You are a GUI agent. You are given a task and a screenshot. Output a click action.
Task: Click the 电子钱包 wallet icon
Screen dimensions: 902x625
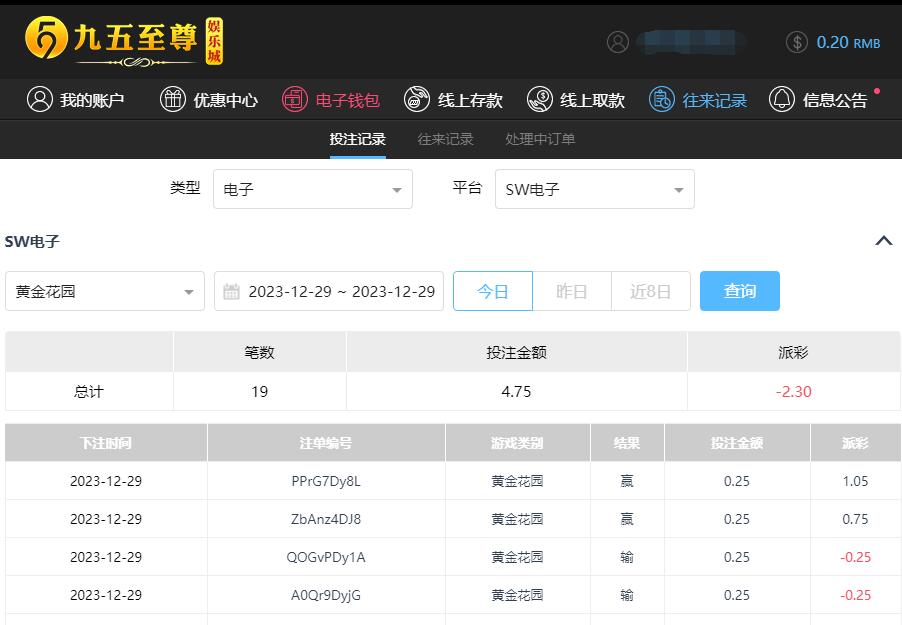point(295,100)
